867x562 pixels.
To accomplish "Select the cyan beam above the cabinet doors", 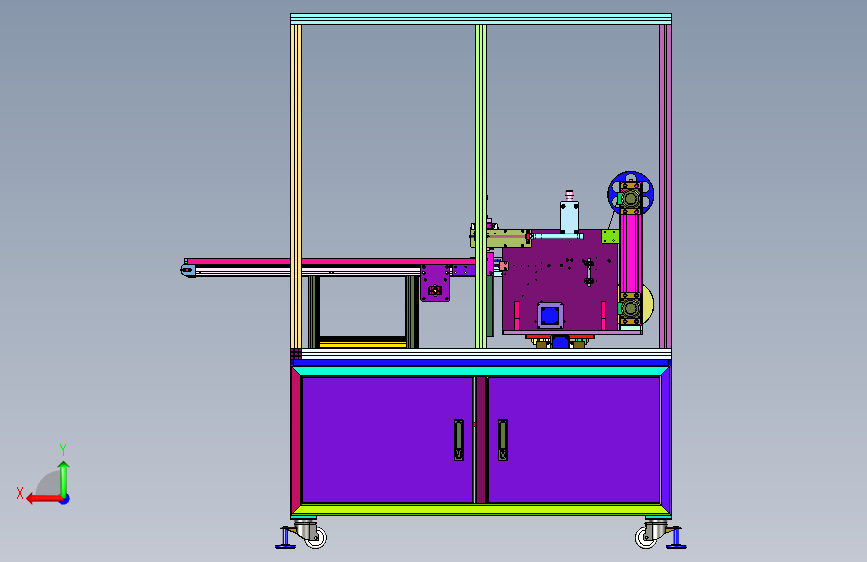I will click(481, 371).
